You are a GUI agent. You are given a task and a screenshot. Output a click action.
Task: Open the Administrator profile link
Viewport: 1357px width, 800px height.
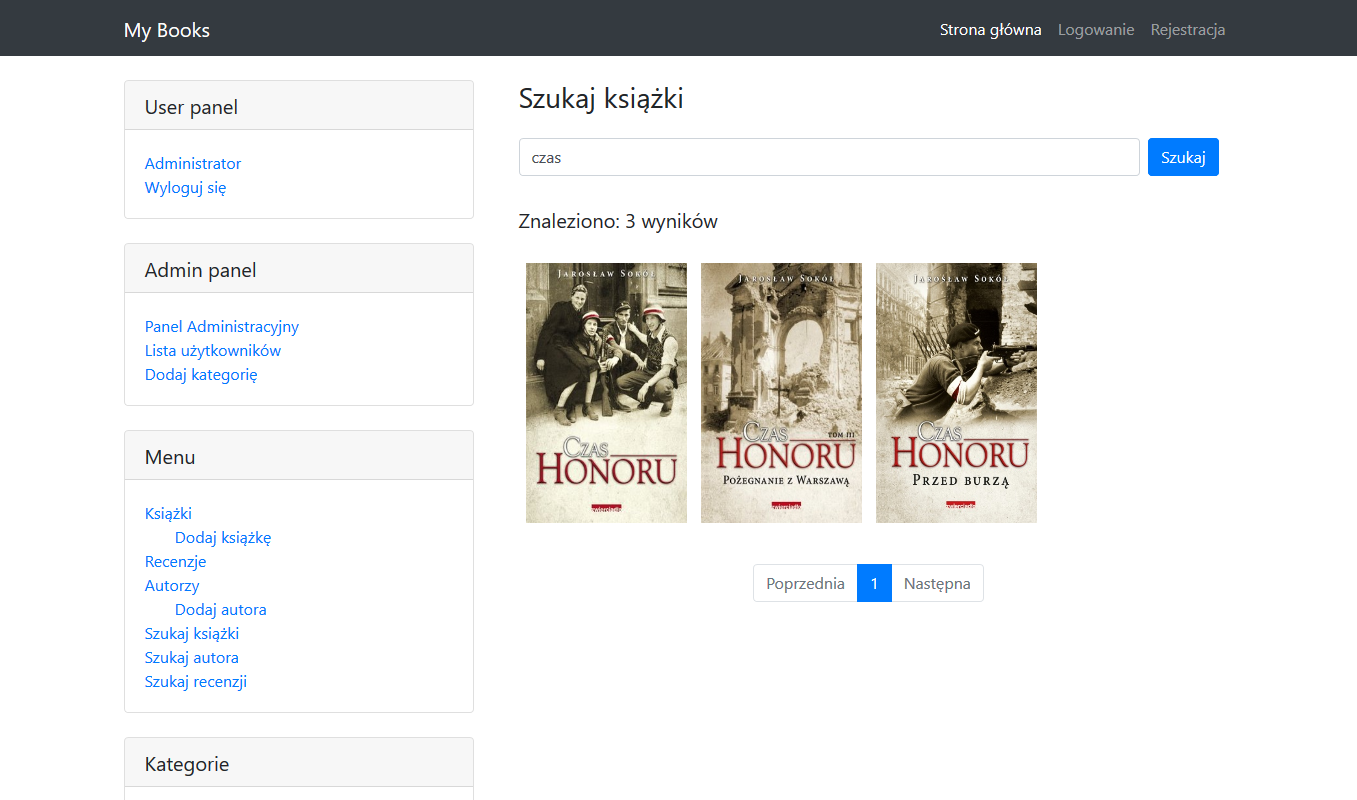pos(193,164)
